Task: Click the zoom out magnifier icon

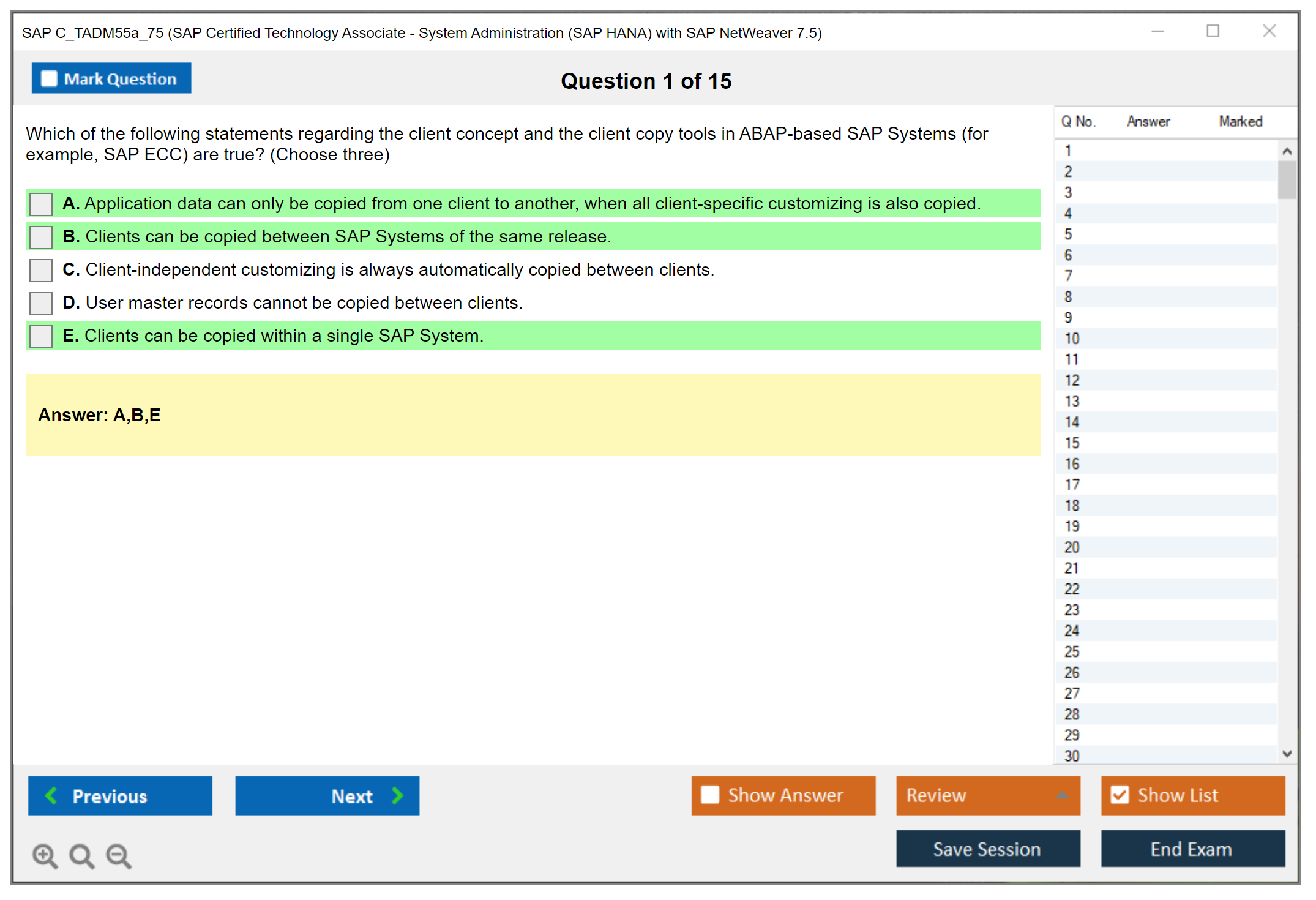Action: tap(118, 855)
